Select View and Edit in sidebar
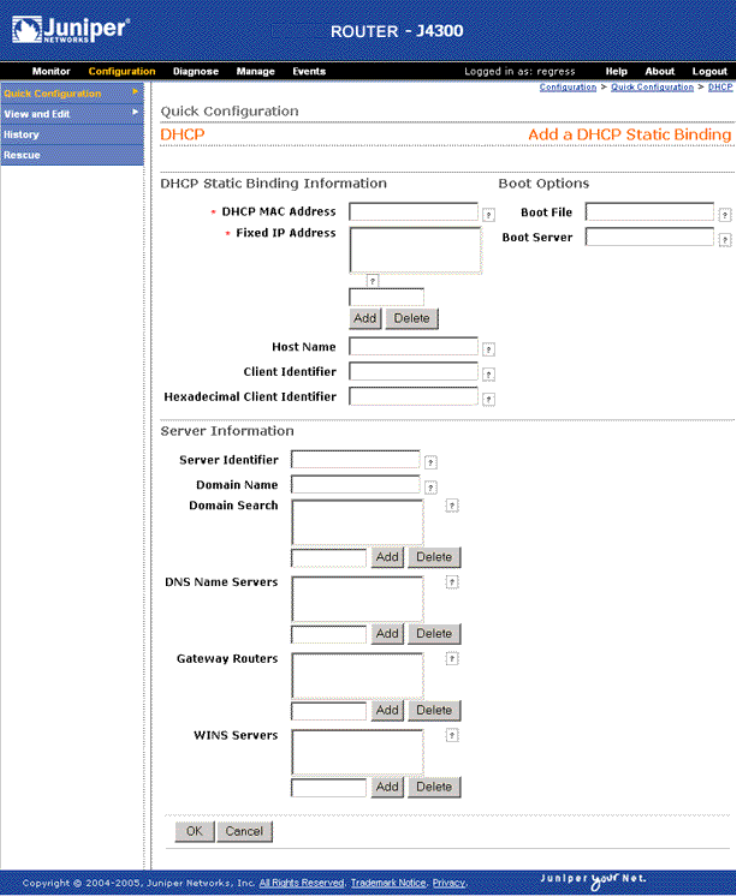The width and height of the screenshot is (736, 896). point(72,114)
